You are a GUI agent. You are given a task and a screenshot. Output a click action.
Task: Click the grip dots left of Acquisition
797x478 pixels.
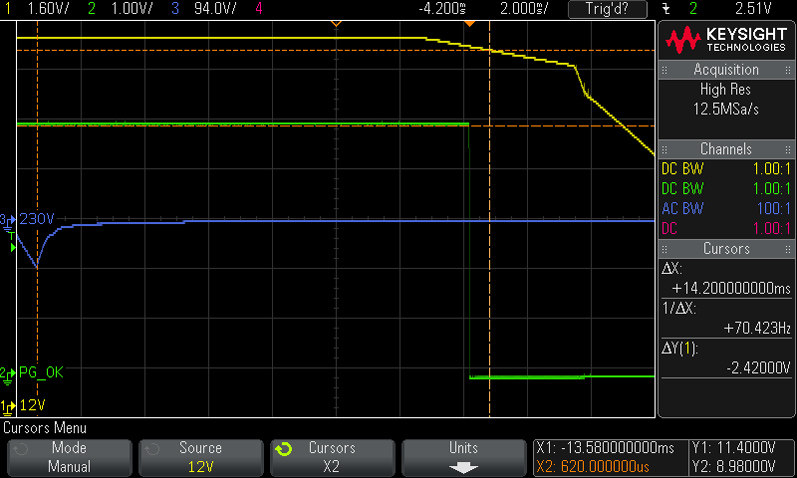(x=664, y=70)
